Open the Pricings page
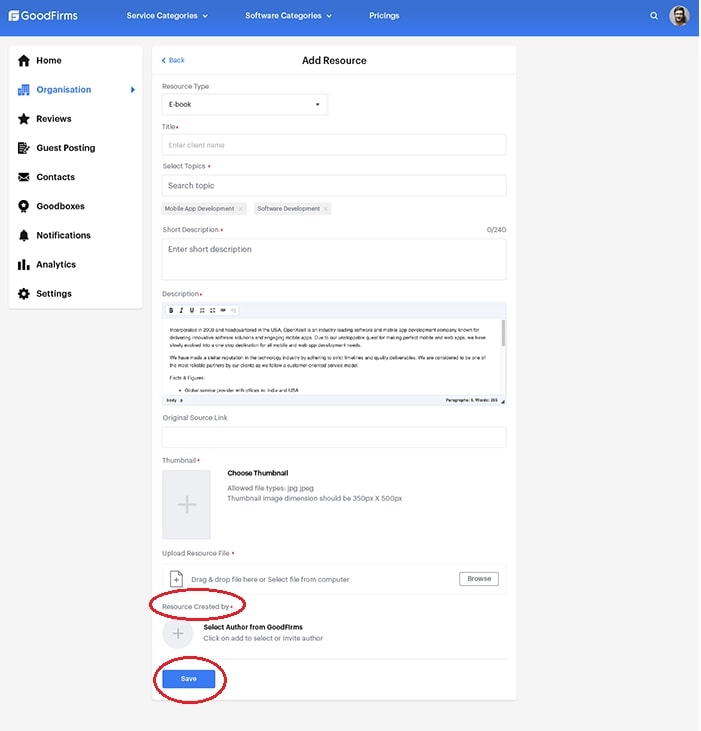The width and height of the screenshot is (701, 731). point(384,16)
